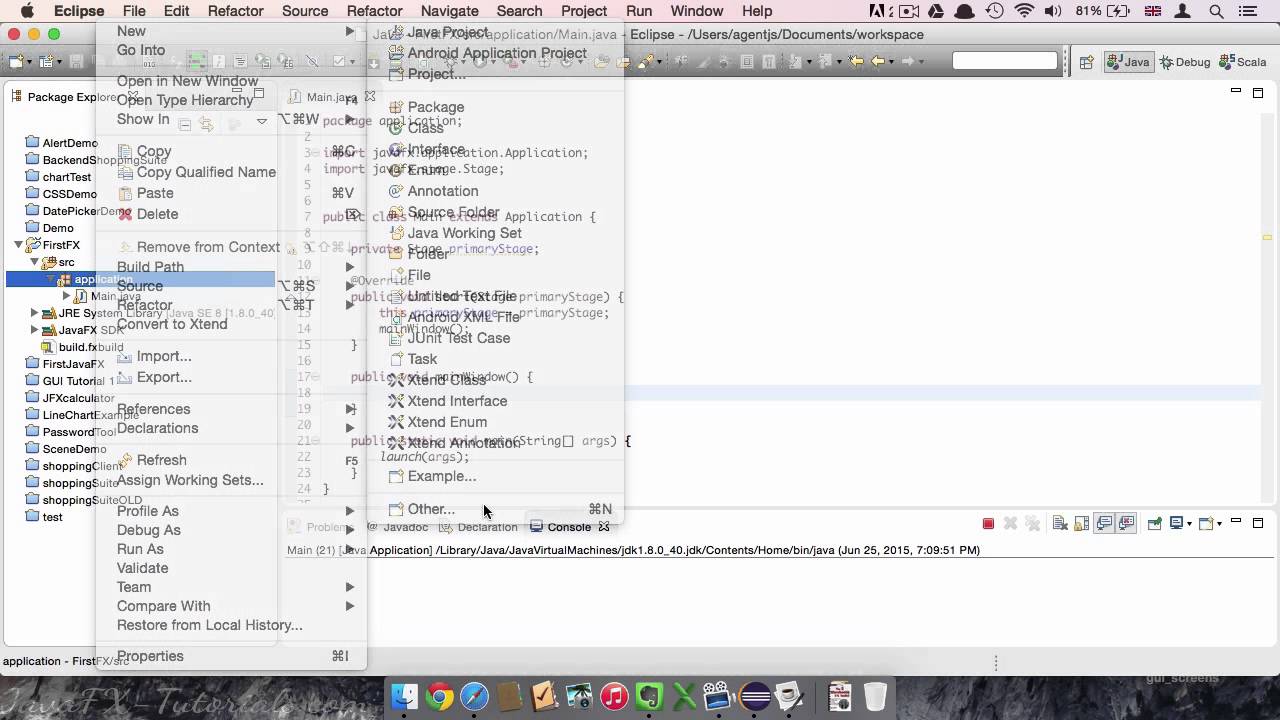Switch to the Scala perspective
The image size is (1280, 720).
point(1242,62)
